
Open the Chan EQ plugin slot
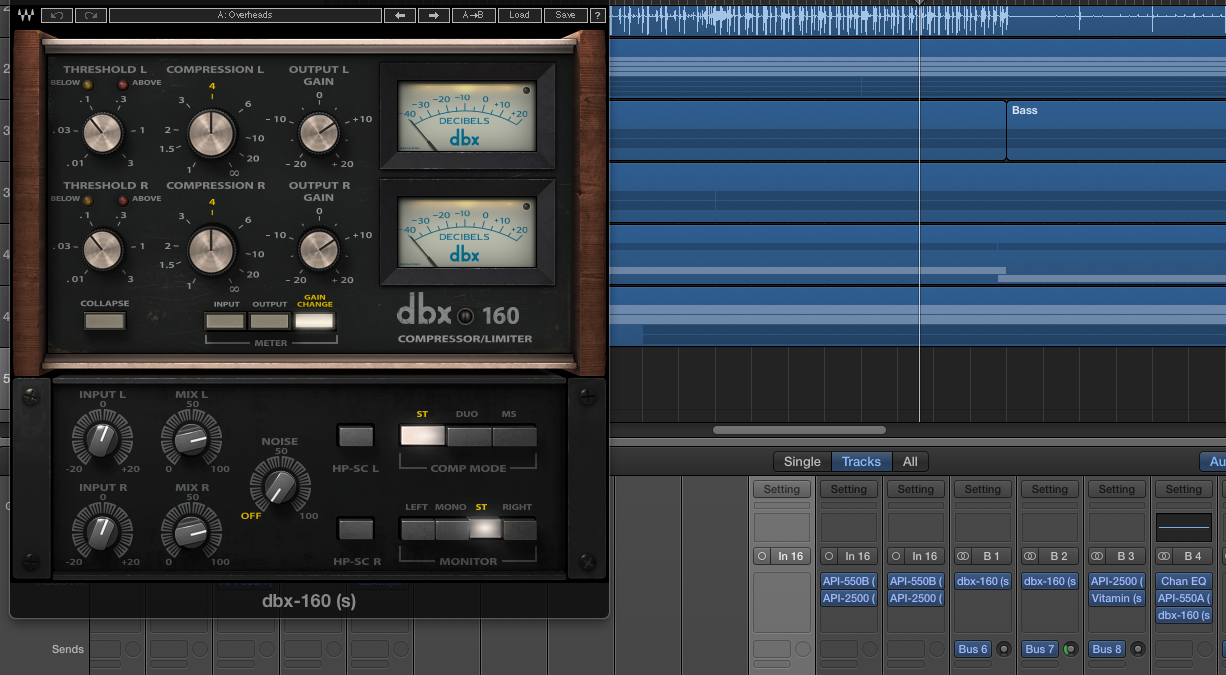(1183, 581)
